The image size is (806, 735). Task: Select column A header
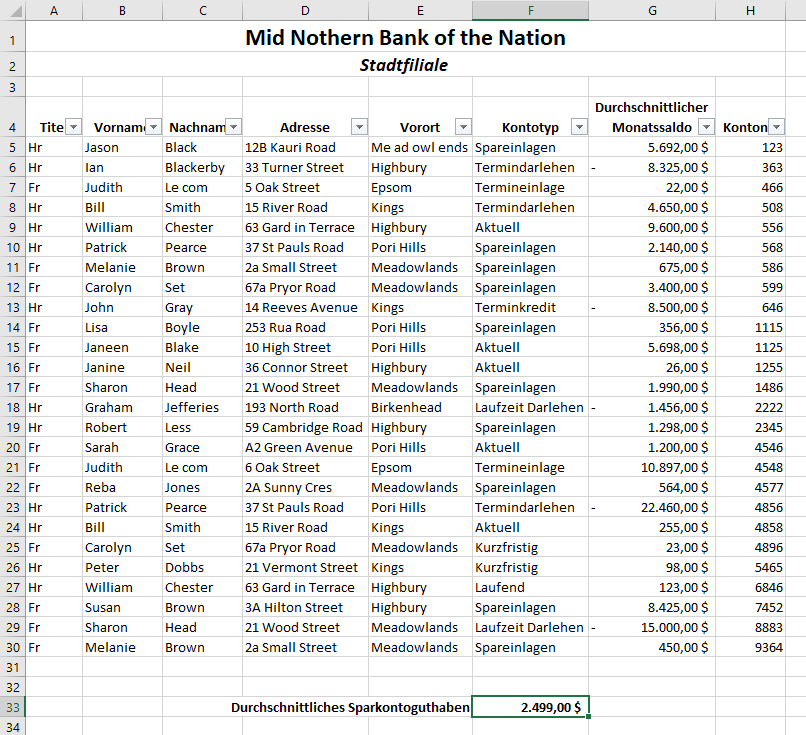(x=54, y=10)
